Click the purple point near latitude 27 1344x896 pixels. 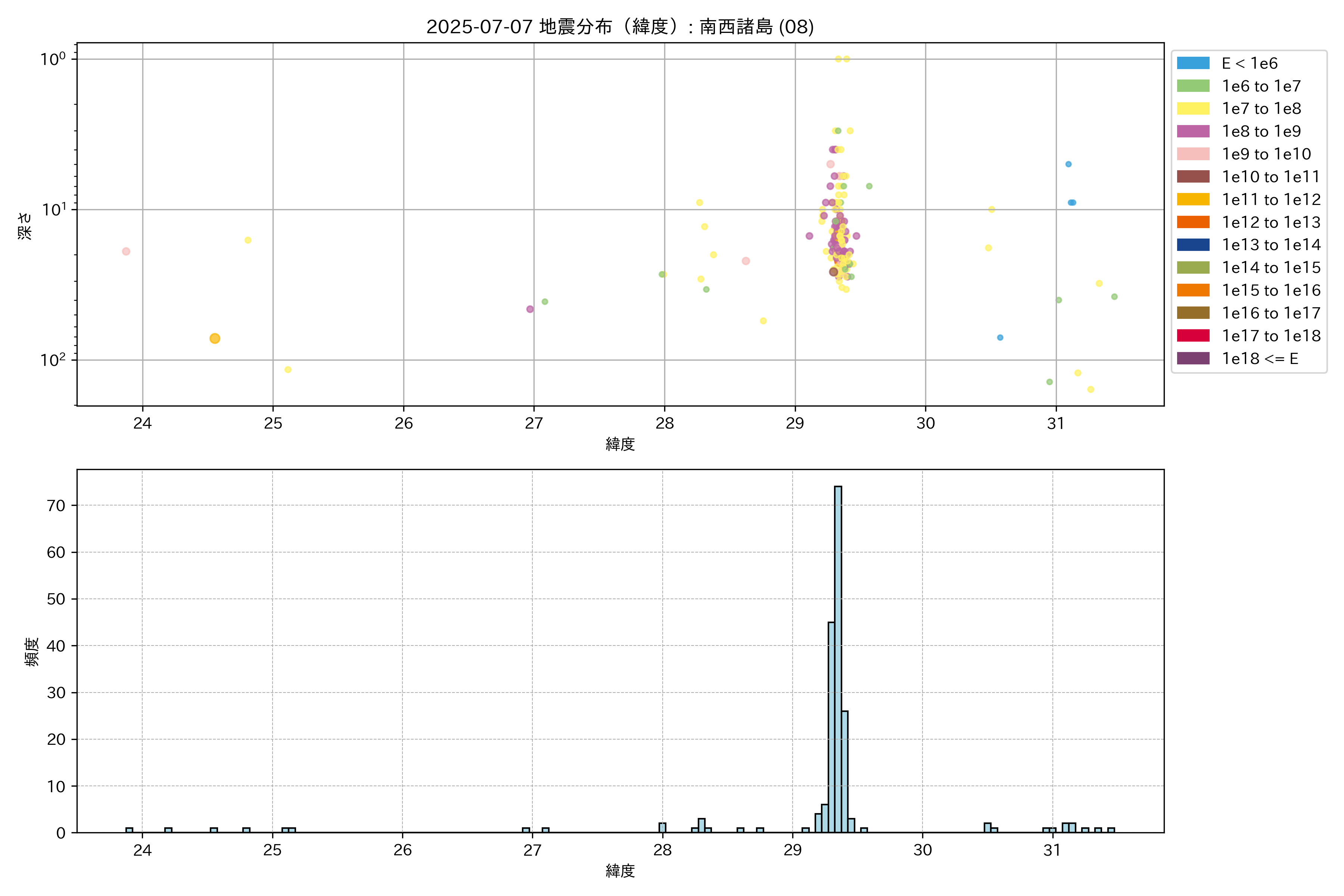(530, 309)
